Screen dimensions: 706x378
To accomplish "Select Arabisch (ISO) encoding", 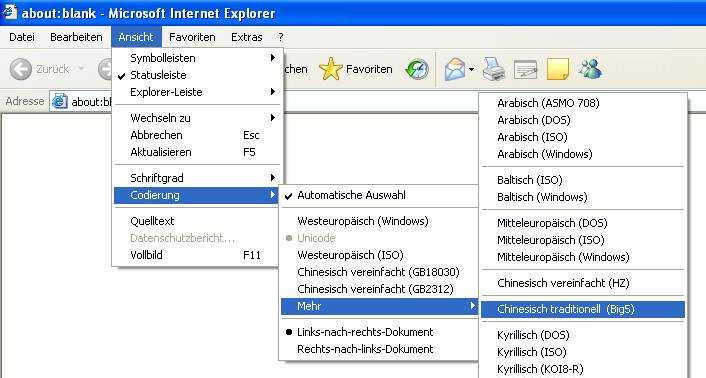I will pos(583,137).
